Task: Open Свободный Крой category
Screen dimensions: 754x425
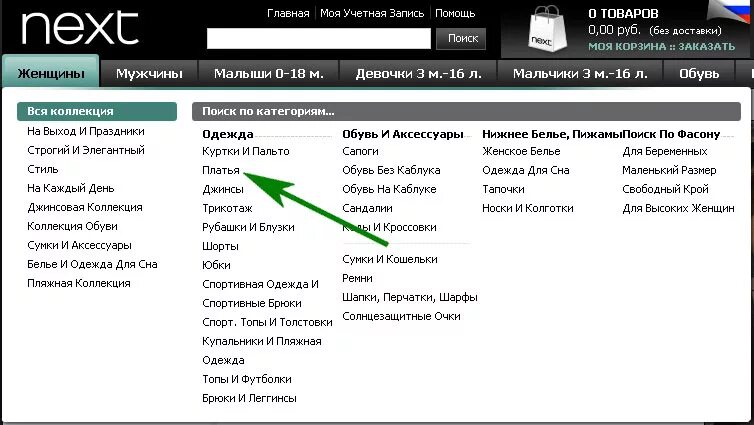Action: pyautogui.click(x=665, y=189)
